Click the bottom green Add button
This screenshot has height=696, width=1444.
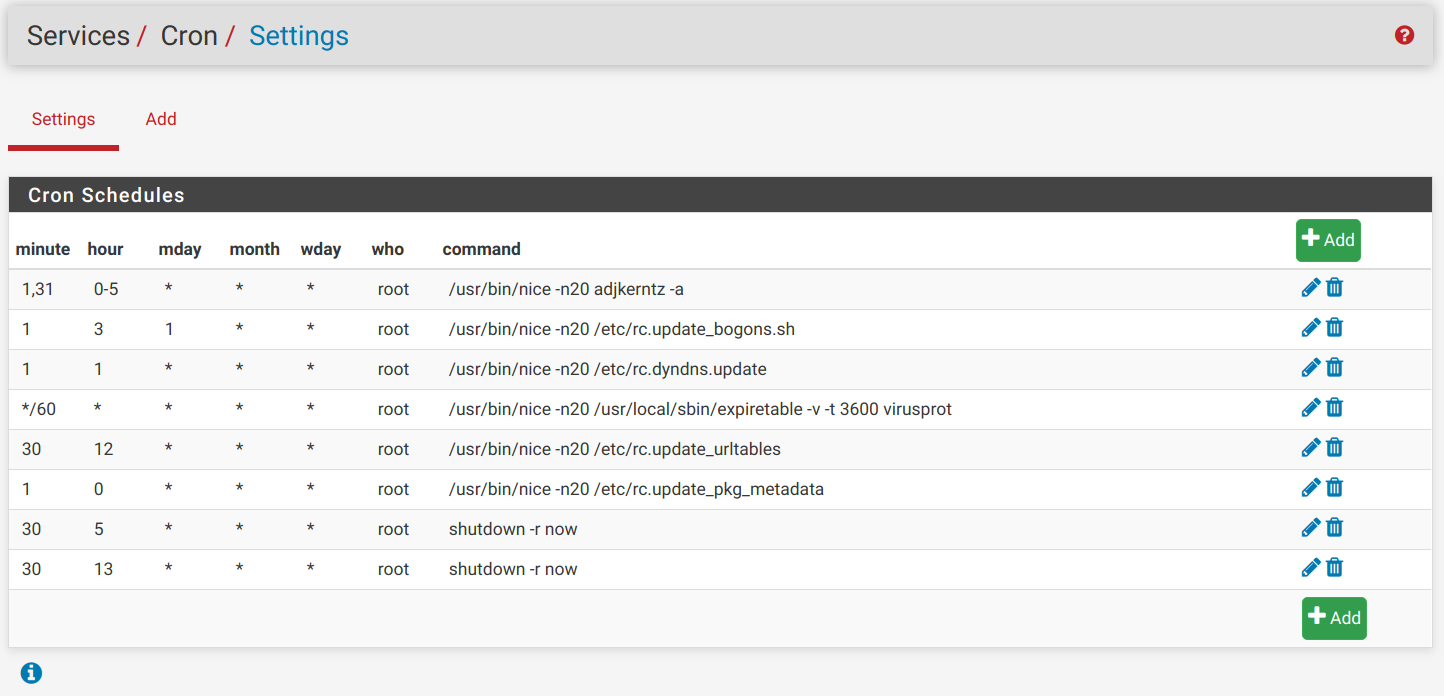tap(1334, 618)
